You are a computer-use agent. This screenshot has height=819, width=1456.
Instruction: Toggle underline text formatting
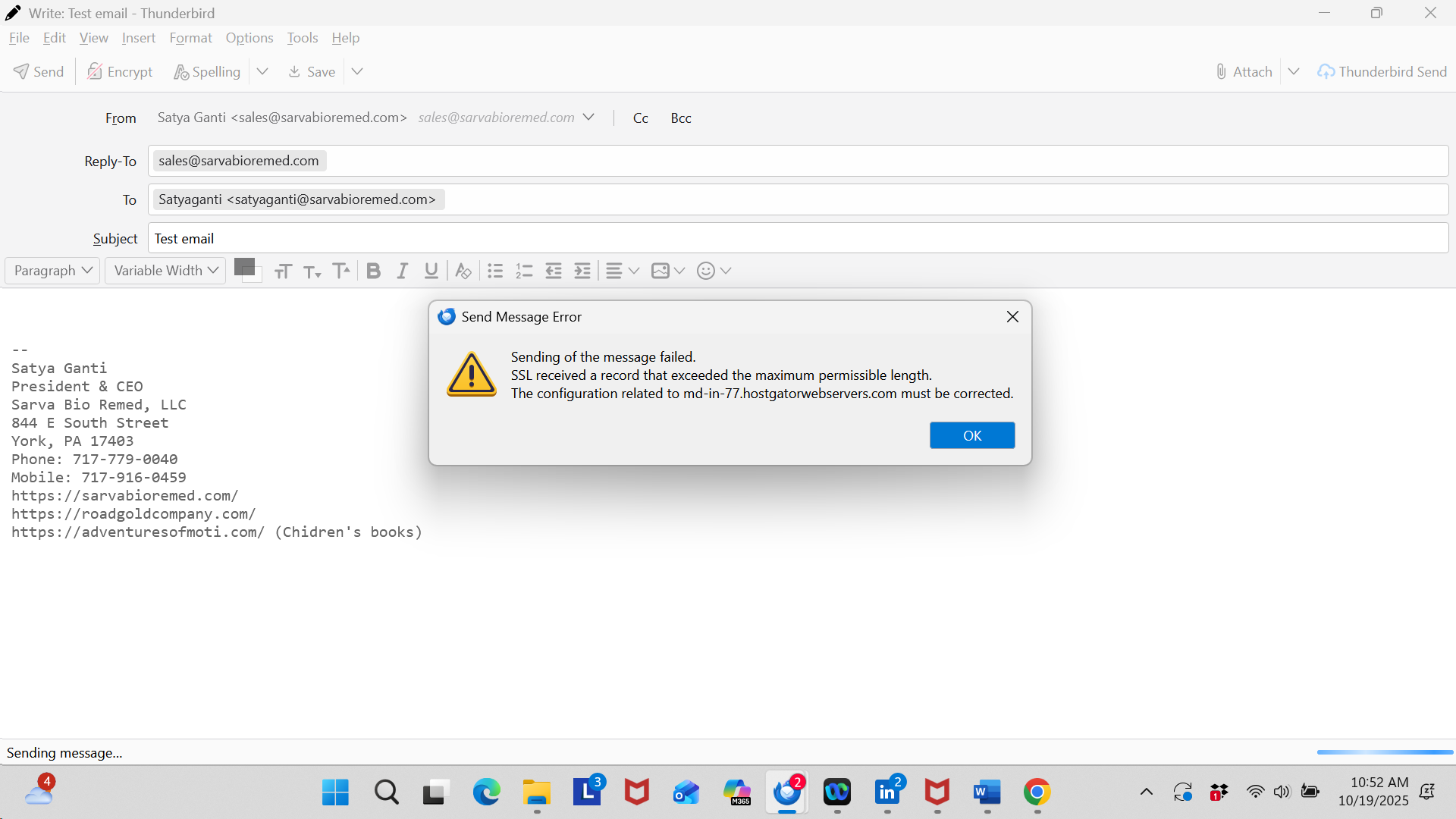(431, 271)
